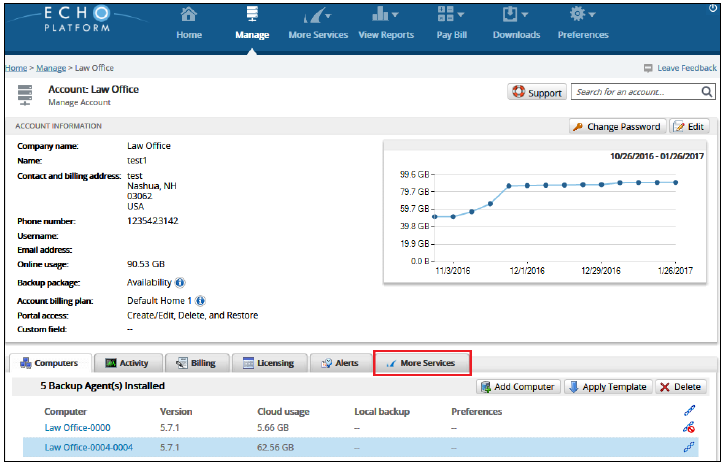Open the Law Office-0004-0004 computer link
This screenshot has width=727, height=467.
tap(89, 448)
